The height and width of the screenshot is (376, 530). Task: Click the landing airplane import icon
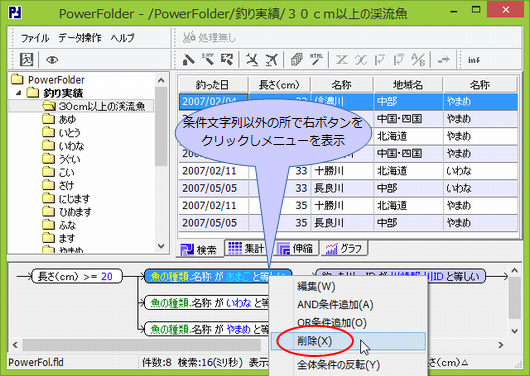252,60
